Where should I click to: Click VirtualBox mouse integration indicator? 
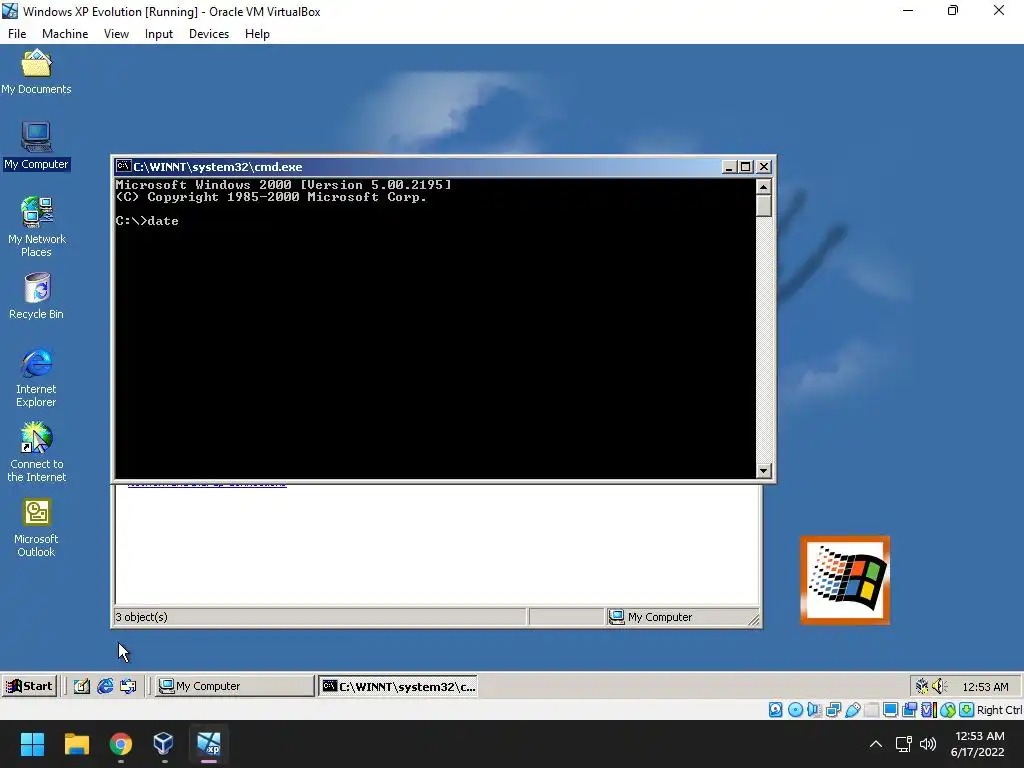(x=948, y=709)
